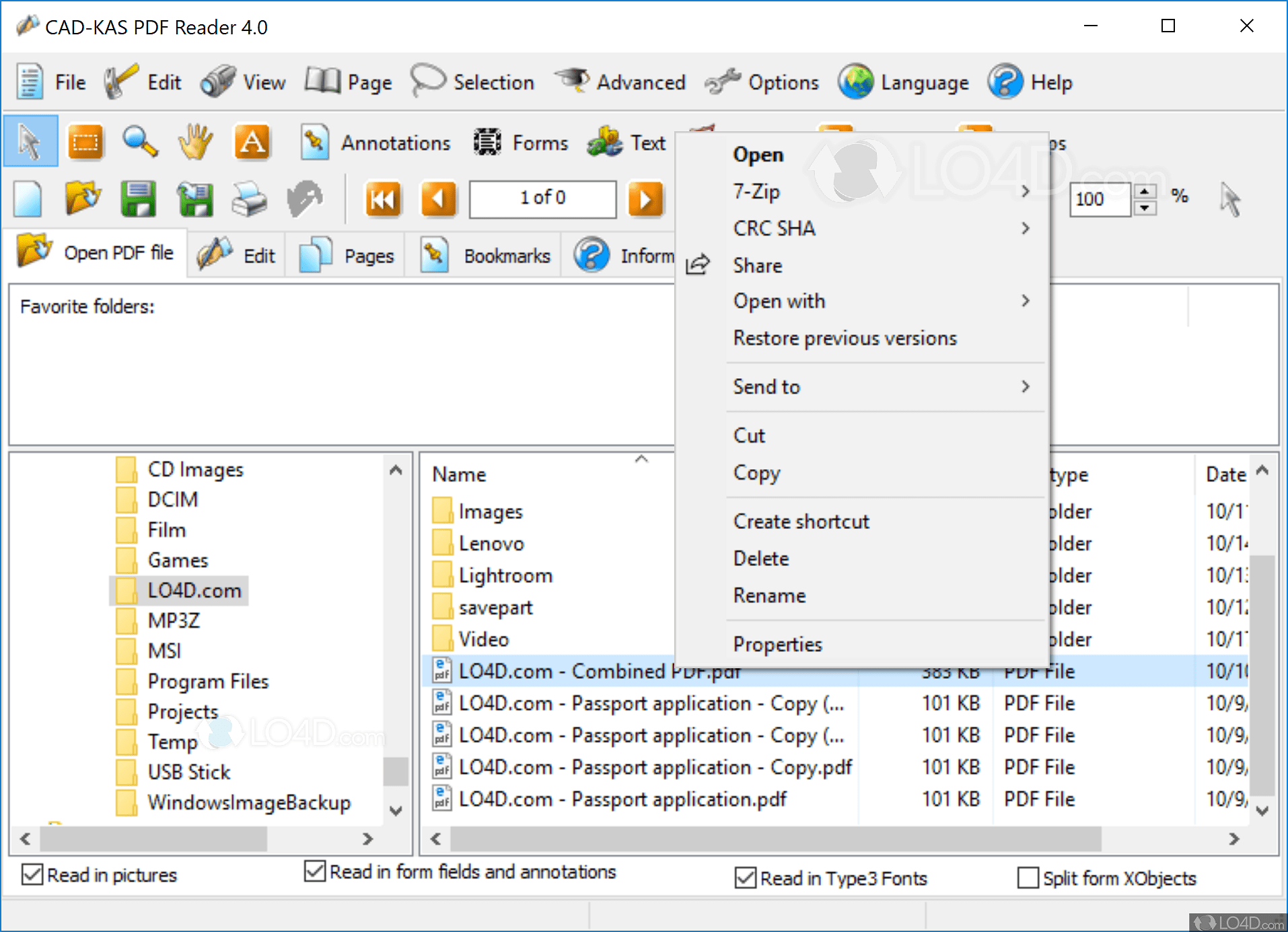Create a new blank document
The width and height of the screenshot is (1288, 932).
[28, 199]
